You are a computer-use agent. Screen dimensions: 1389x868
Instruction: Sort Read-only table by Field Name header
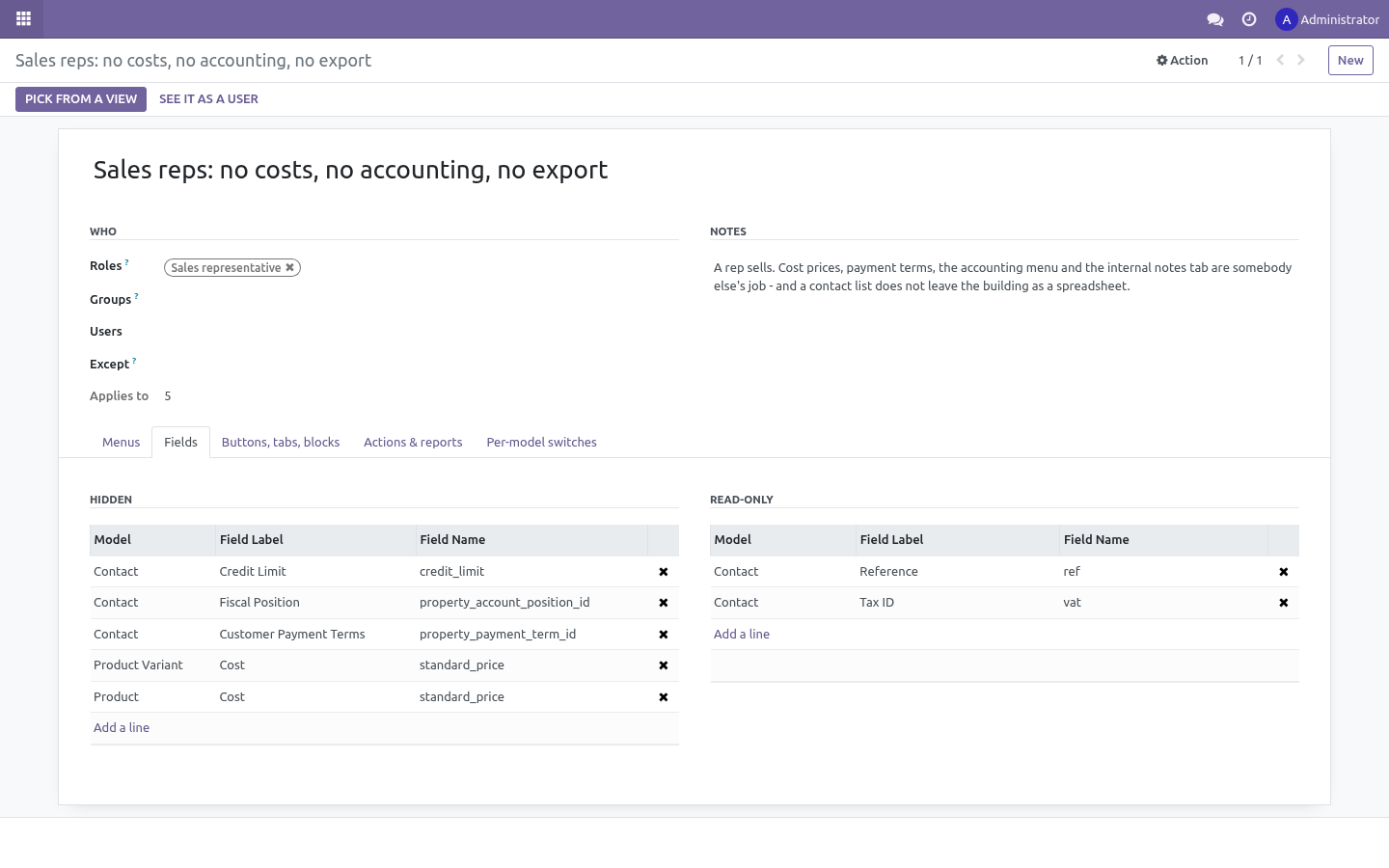[1163, 540]
